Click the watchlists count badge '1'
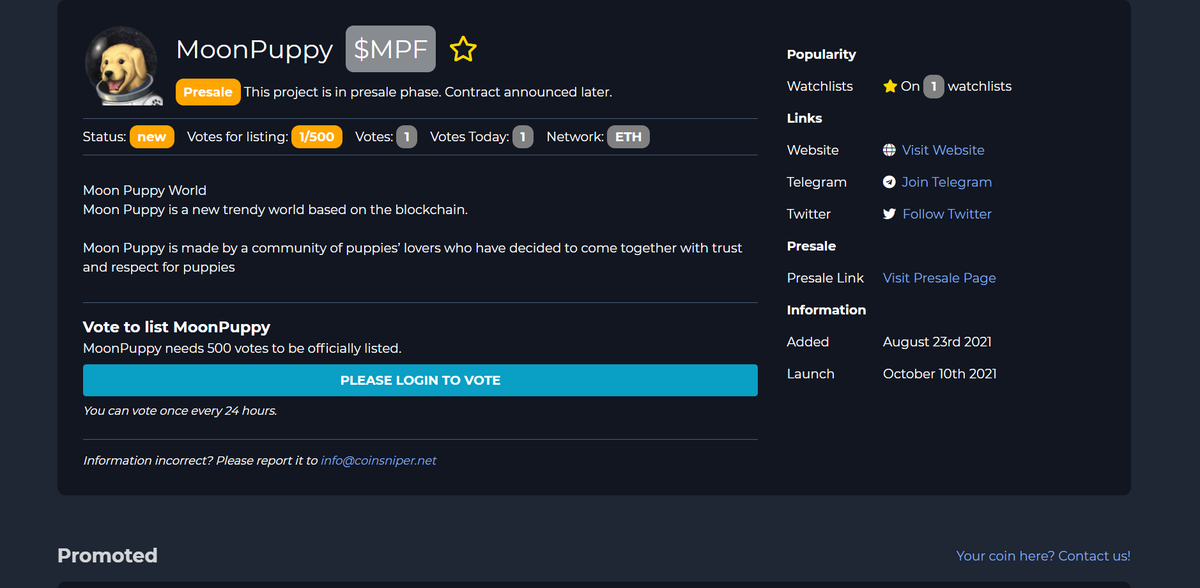Screen dimensions: 1200x588 tap(934, 86)
